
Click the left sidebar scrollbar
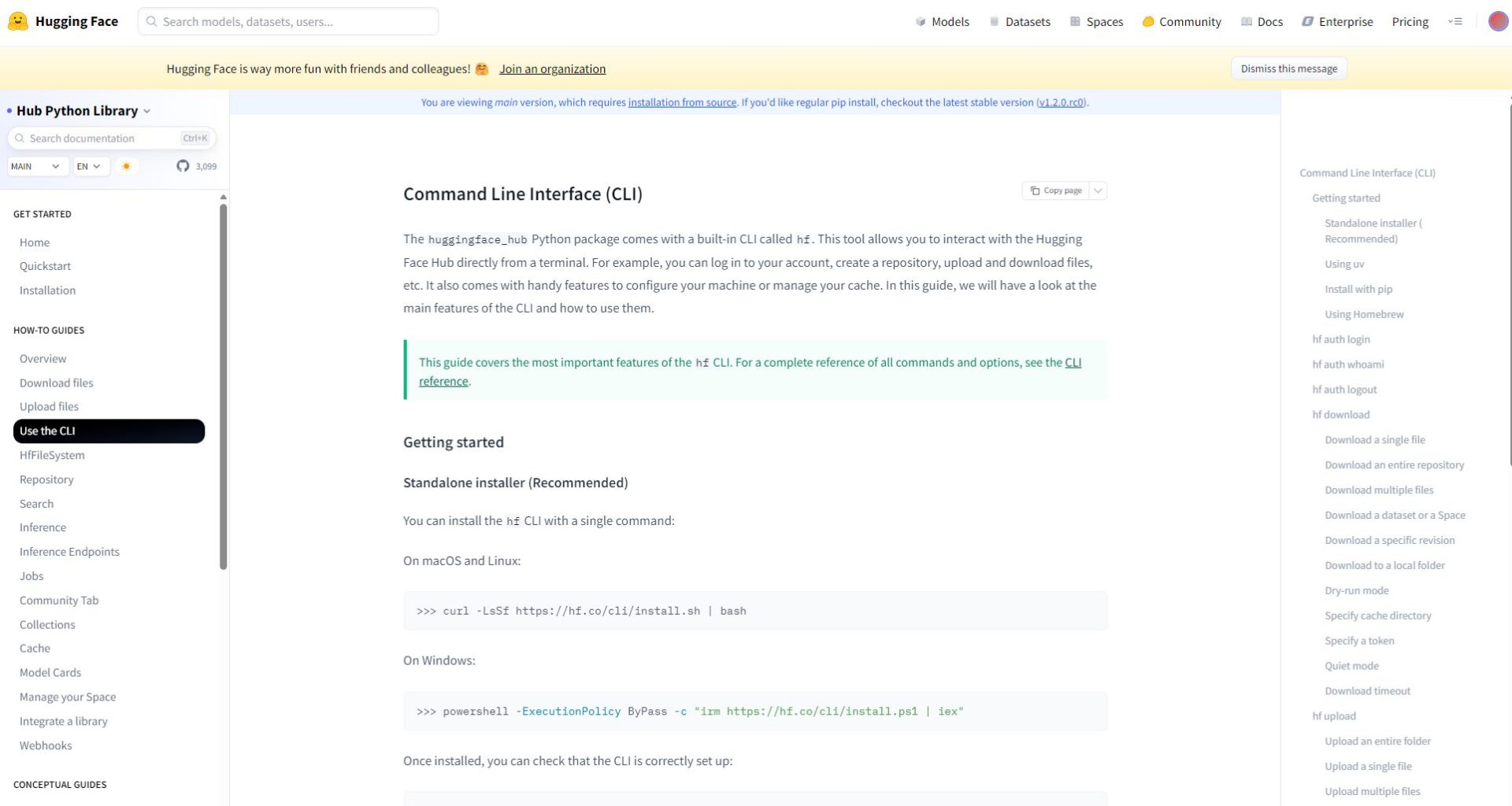pos(224,386)
